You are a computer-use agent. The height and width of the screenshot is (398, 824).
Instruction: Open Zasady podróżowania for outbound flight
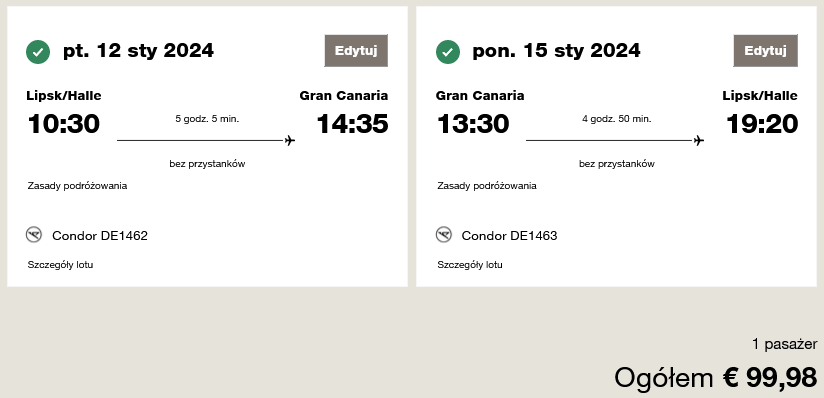77,186
